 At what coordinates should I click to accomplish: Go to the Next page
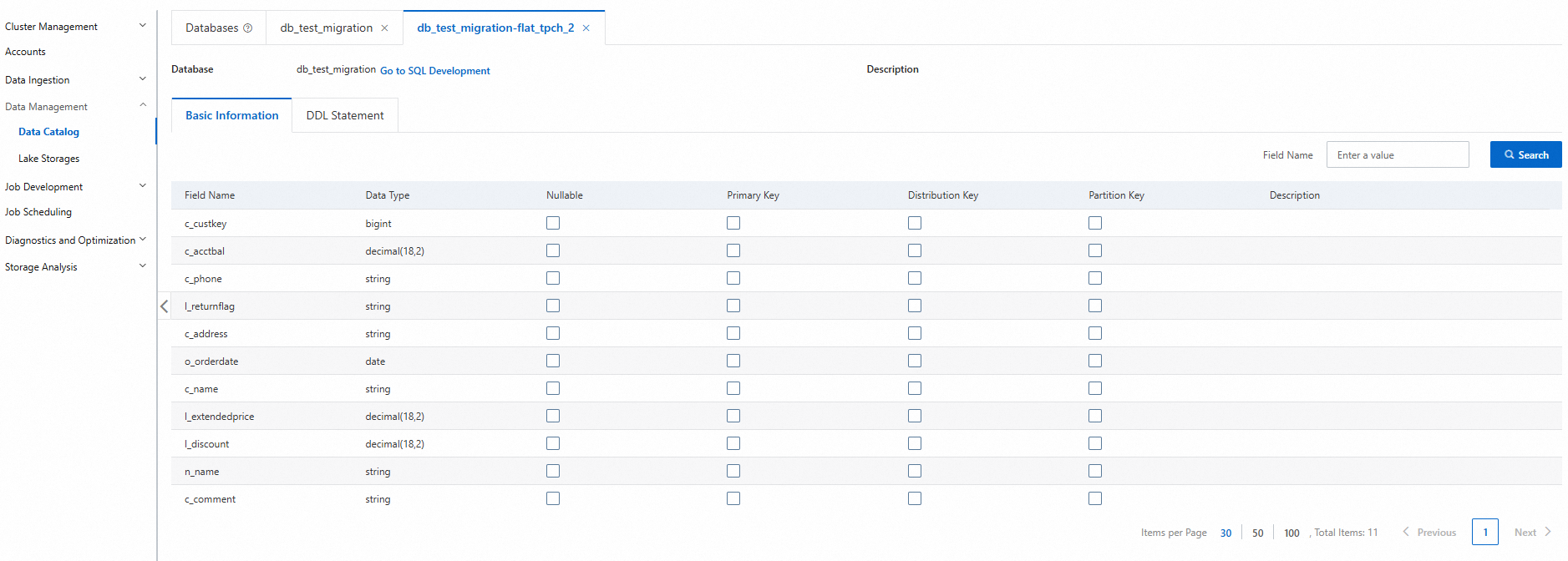click(1533, 533)
